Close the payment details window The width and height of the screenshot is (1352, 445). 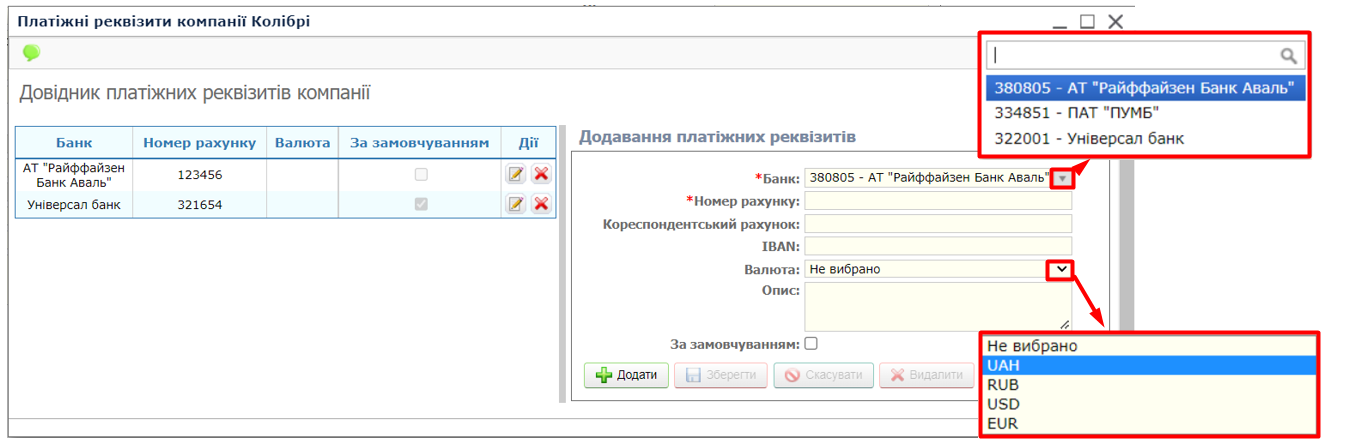(x=1116, y=21)
